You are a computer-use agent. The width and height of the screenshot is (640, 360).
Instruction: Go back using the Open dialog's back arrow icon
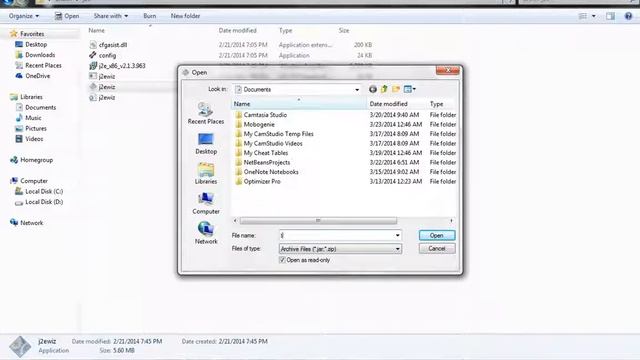tap(373, 89)
